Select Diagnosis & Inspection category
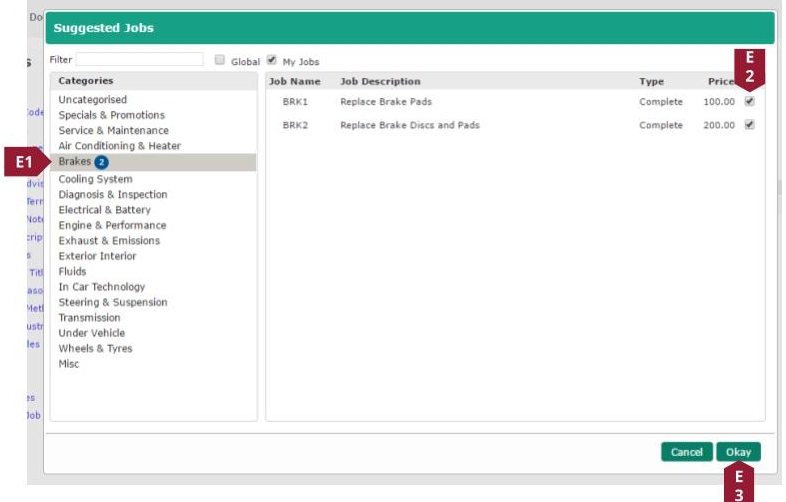This screenshot has height=502, width=786. [113, 194]
